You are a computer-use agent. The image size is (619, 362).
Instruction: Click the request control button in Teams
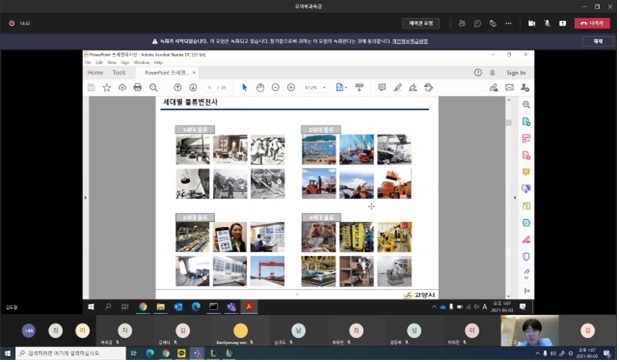[x=421, y=23]
